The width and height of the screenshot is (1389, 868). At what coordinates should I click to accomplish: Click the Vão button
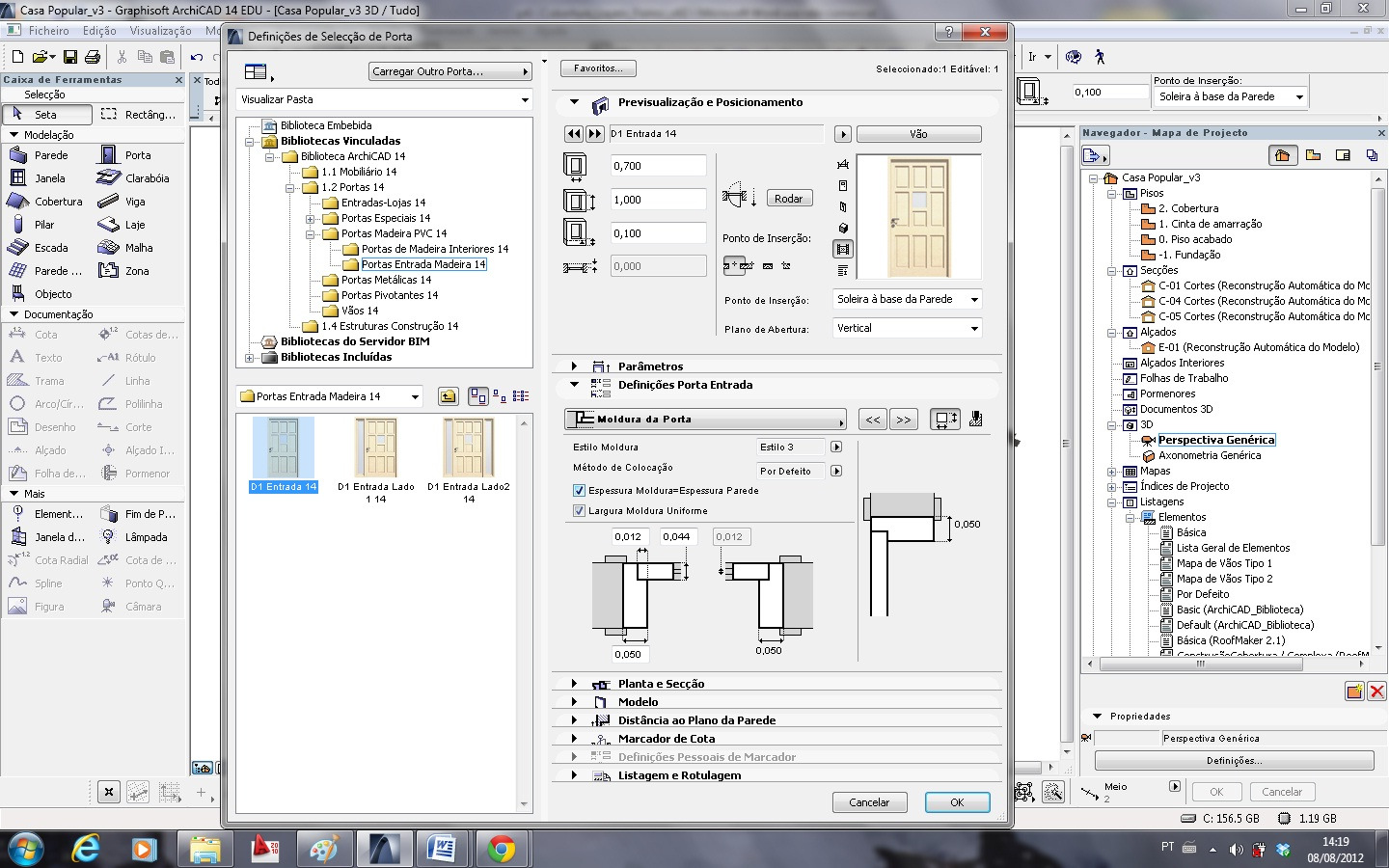point(918,134)
